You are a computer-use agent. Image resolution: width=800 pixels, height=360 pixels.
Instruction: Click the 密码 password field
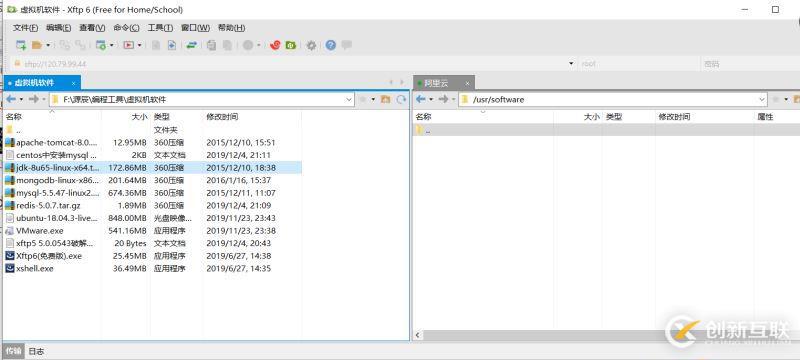750,64
